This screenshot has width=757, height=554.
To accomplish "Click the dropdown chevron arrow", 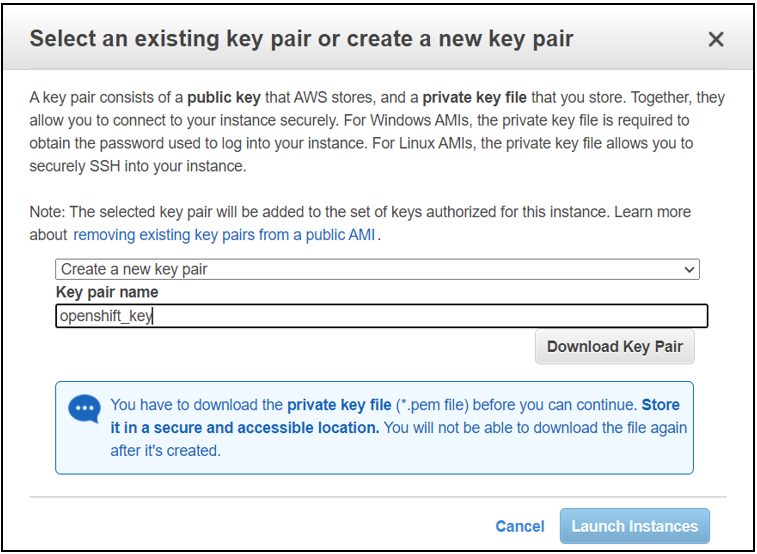I will [x=689, y=269].
